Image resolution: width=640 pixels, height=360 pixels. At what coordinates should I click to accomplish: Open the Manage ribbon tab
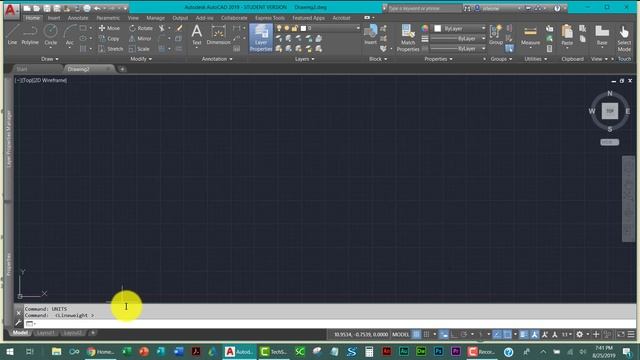(x=156, y=18)
